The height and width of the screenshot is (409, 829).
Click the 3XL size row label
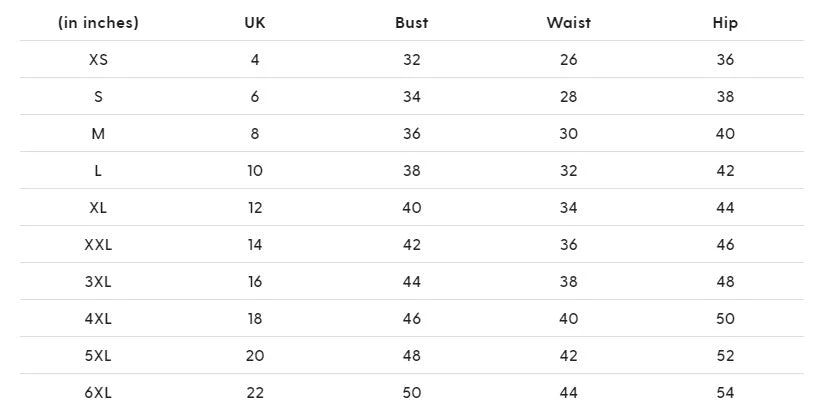pyautogui.click(x=98, y=282)
